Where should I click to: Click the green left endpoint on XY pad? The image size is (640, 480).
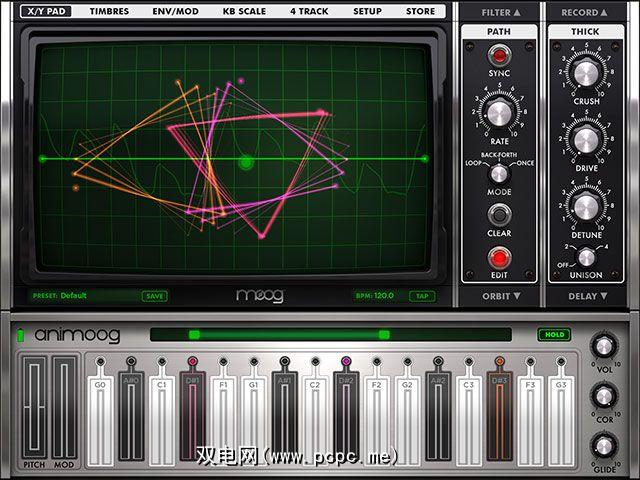click(42, 159)
